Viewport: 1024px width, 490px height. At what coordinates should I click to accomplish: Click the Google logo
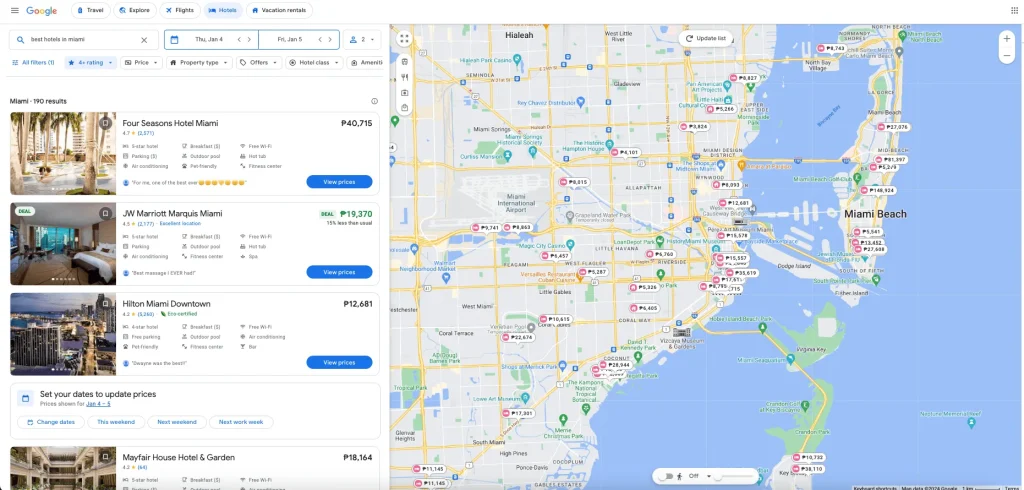click(x=42, y=10)
